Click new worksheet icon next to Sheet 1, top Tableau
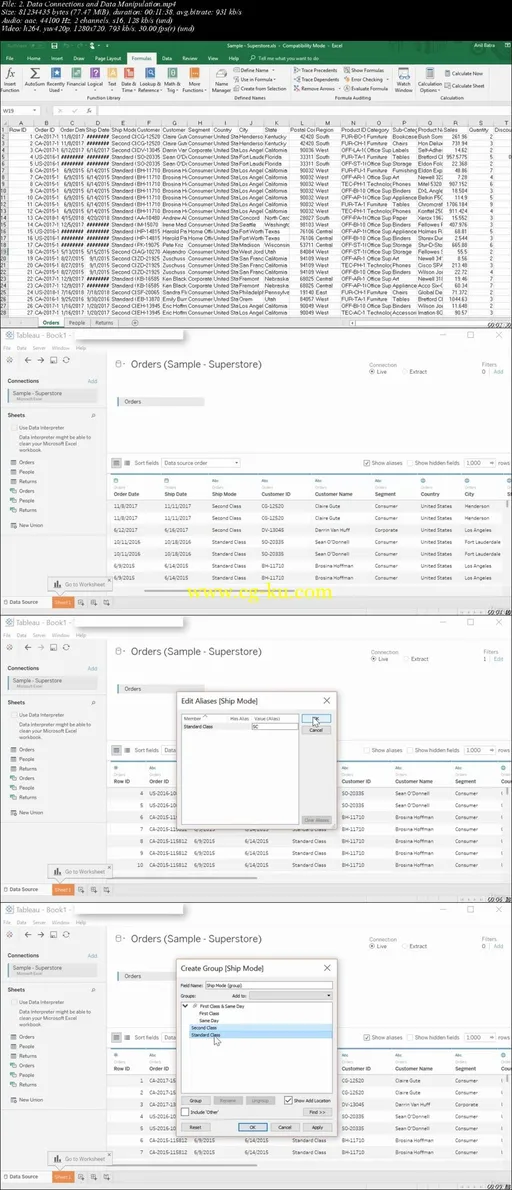512x1190 pixels. pos(82,603)
